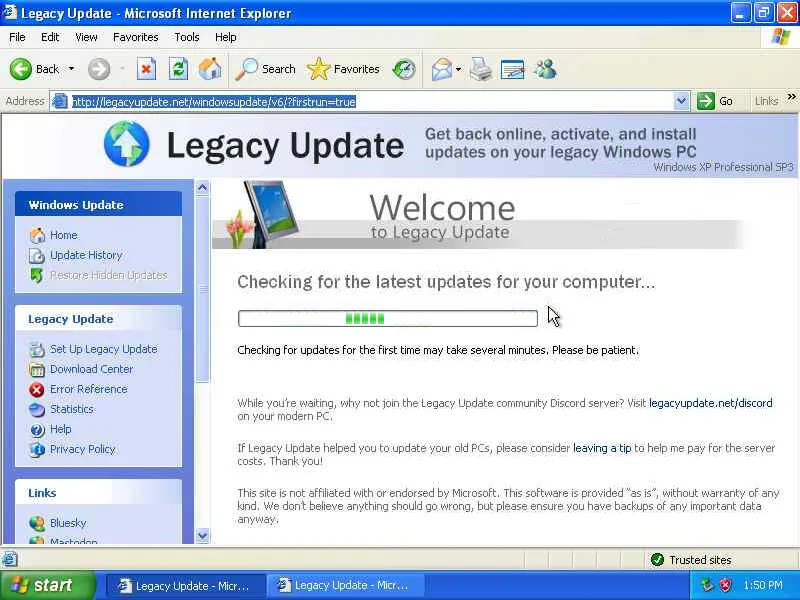
Task: Expand the Links toolbar chevron
Action: pos(791,97)
